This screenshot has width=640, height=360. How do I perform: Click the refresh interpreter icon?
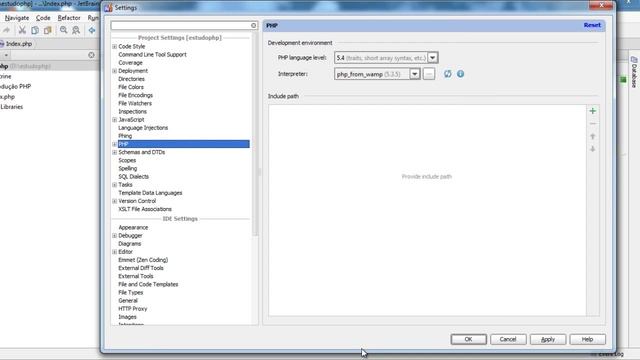pyautogui.click(x=448, y=74)
